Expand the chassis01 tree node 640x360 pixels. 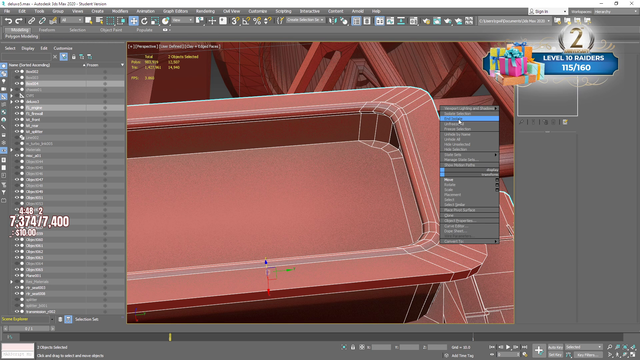pos(12,89)
